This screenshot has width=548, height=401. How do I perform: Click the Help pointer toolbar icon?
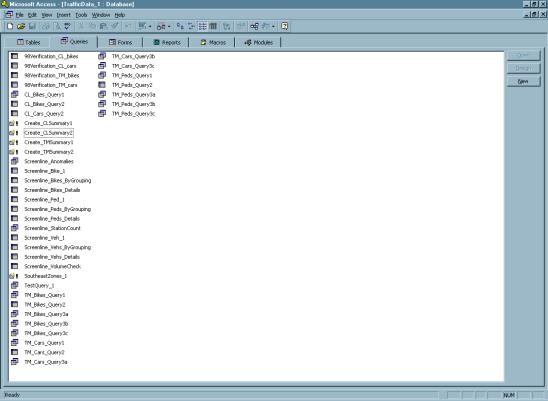click(x=284, y=26)
